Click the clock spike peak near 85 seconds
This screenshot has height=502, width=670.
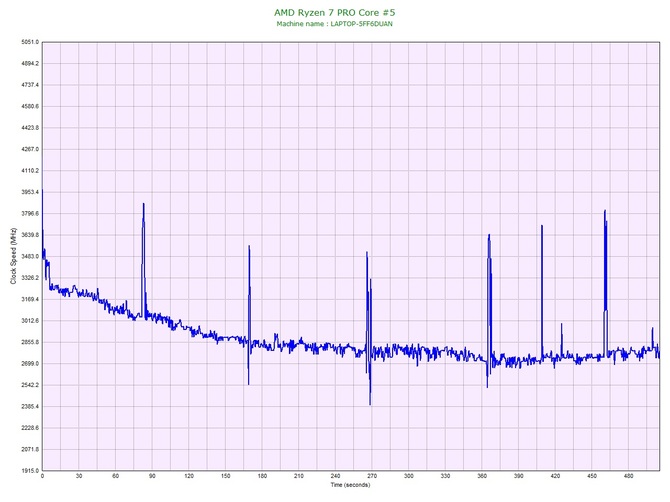coord(144,204)
